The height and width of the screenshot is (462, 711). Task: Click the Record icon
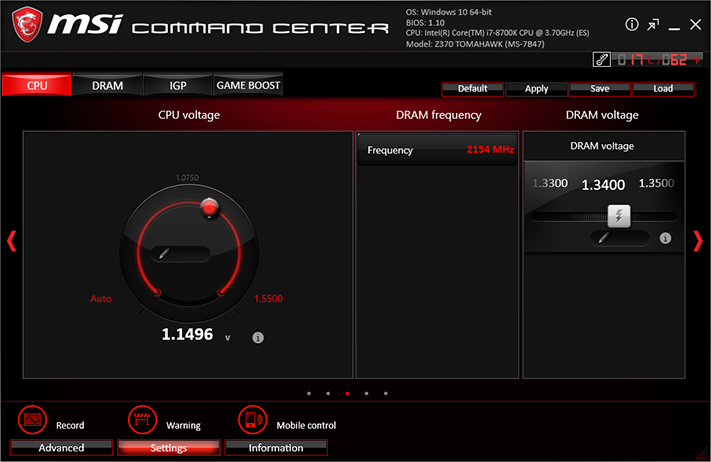point(32,420)
